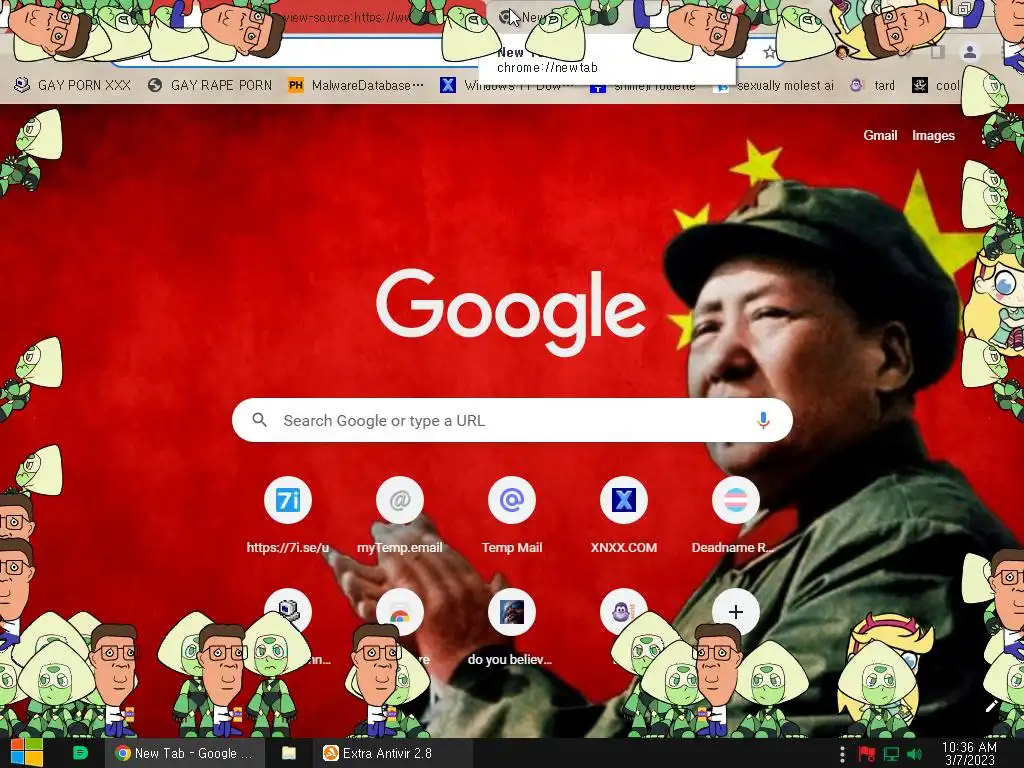
Task: Open the green app icon on the taskbar
Action: click(x=80, y=753)
